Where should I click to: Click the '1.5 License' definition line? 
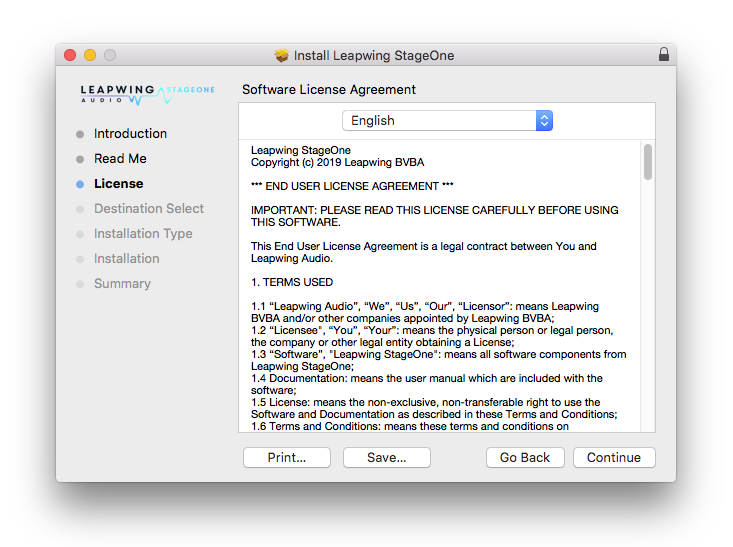pos(434,408)
